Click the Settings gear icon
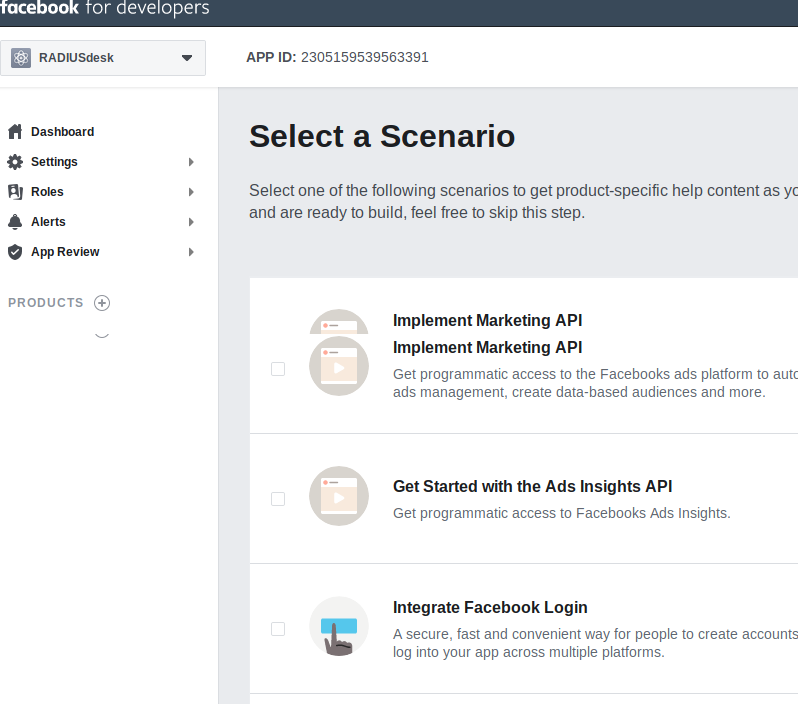 pyautogui.click(x=14, y=162)
